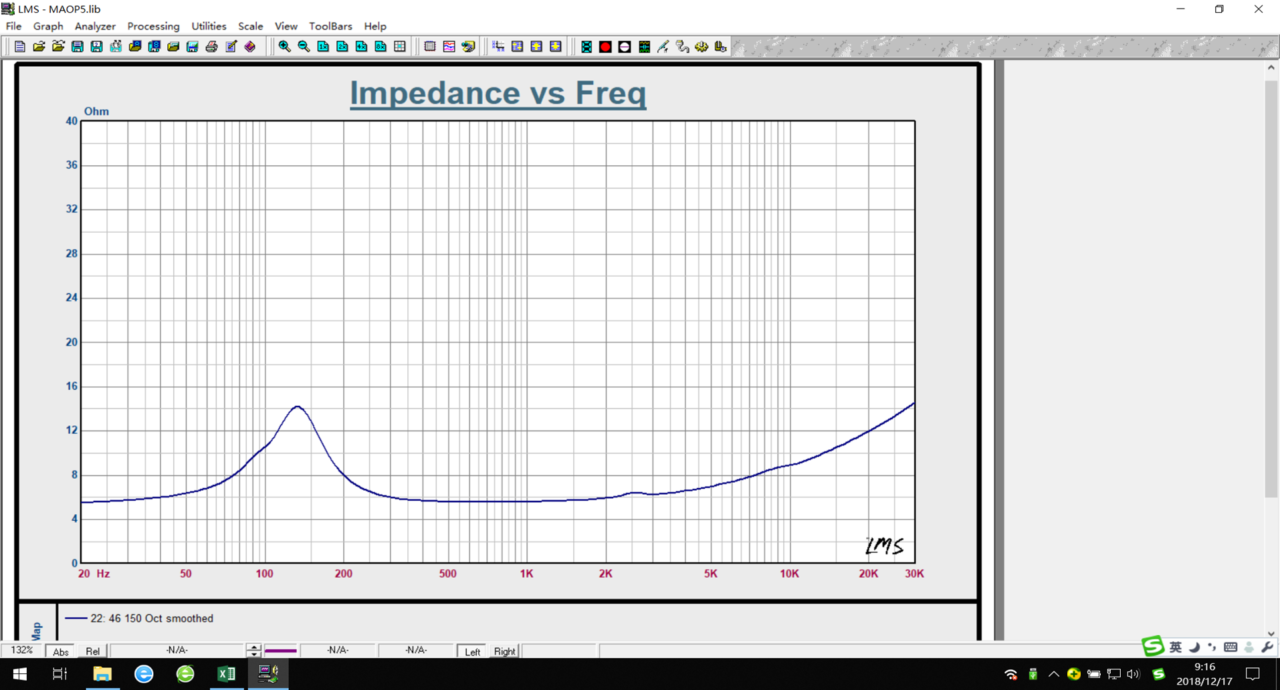Toggle the Abs mode button

coord(61,652)
